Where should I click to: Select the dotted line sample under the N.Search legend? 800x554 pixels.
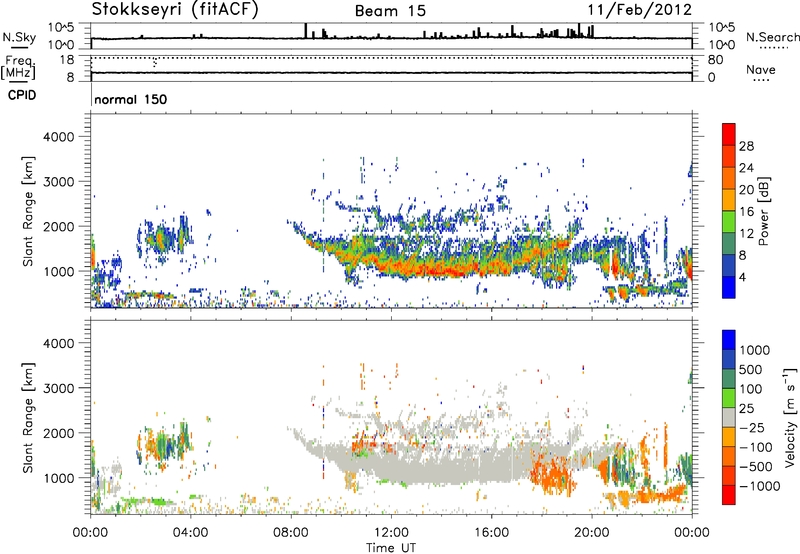click(x=774, y=48)
